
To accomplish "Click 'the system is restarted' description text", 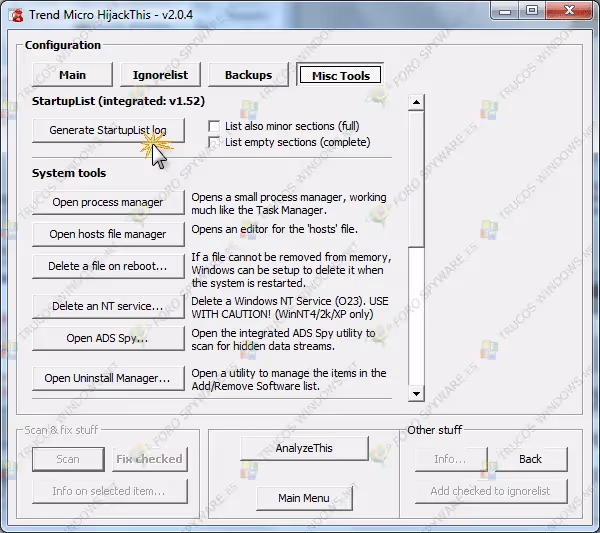I will tap(249, 284).
